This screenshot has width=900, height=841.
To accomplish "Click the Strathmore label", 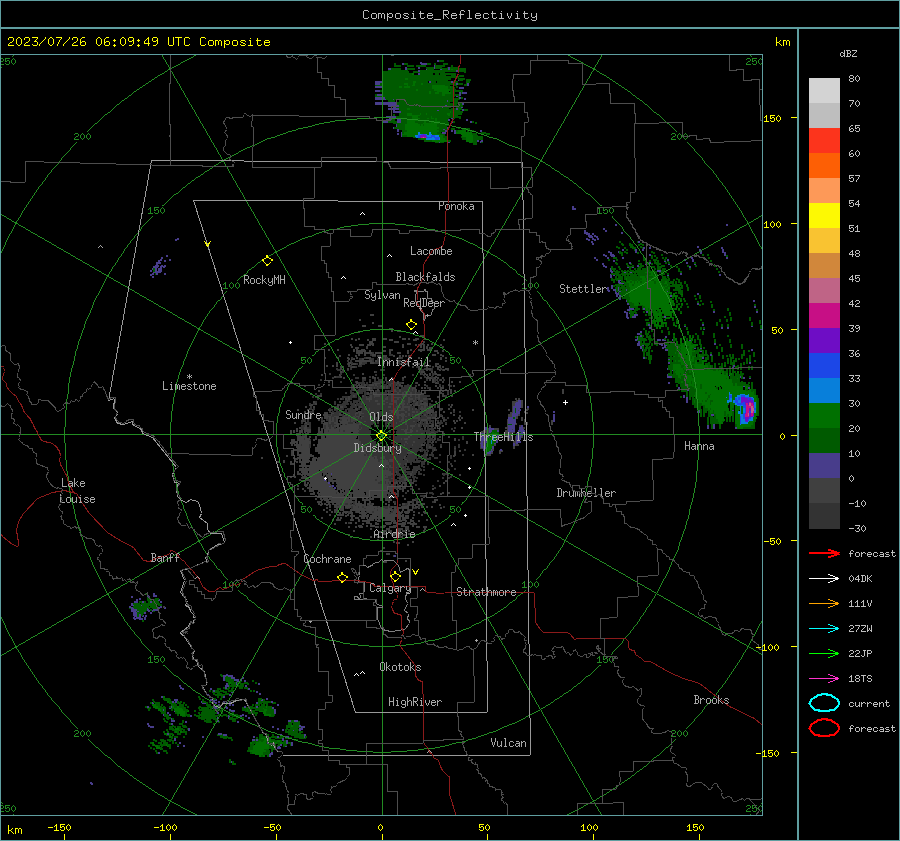I will pos(486,592).
